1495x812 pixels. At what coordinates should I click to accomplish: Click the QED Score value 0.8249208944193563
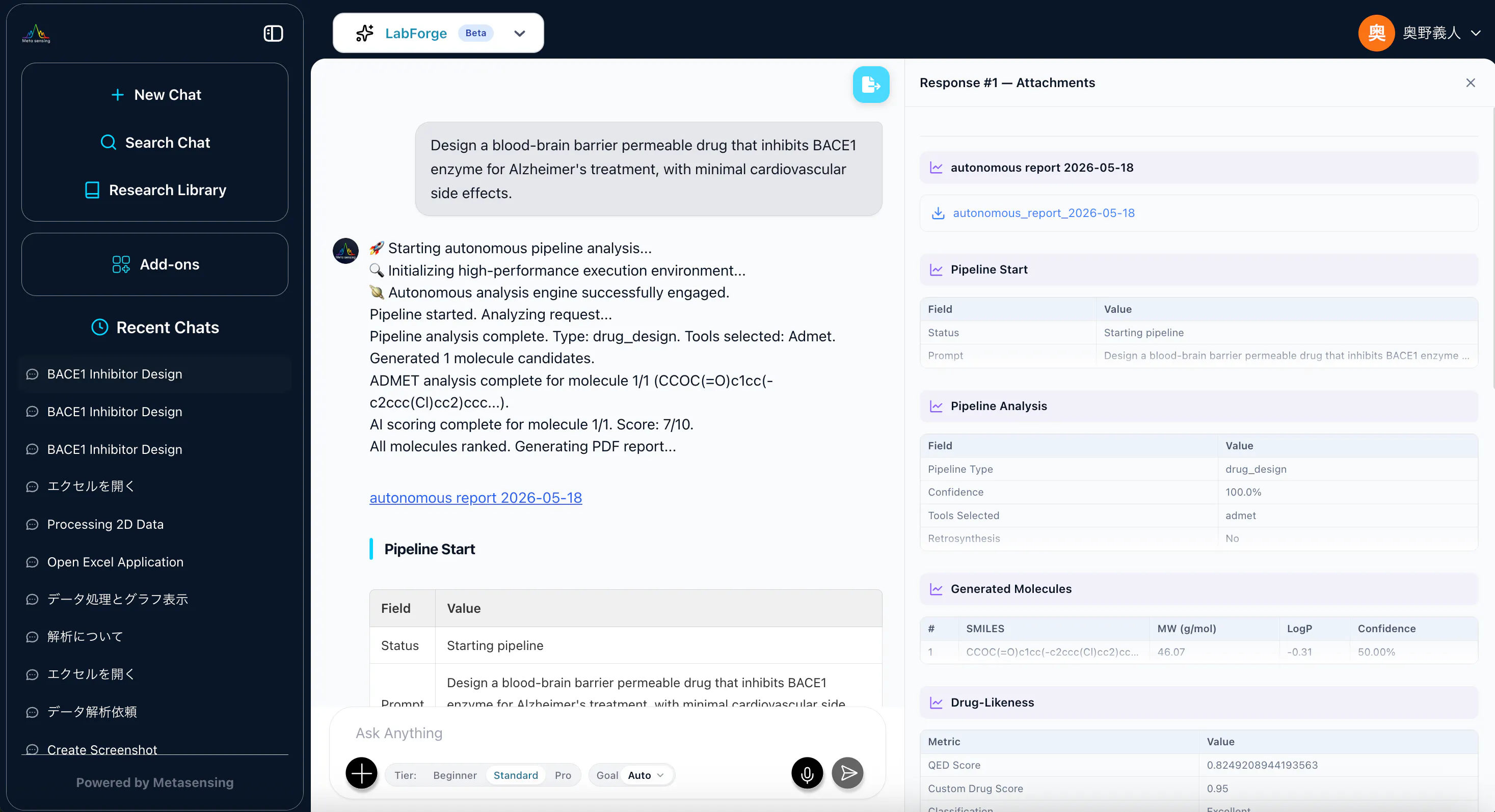(x=1262, y=765)
